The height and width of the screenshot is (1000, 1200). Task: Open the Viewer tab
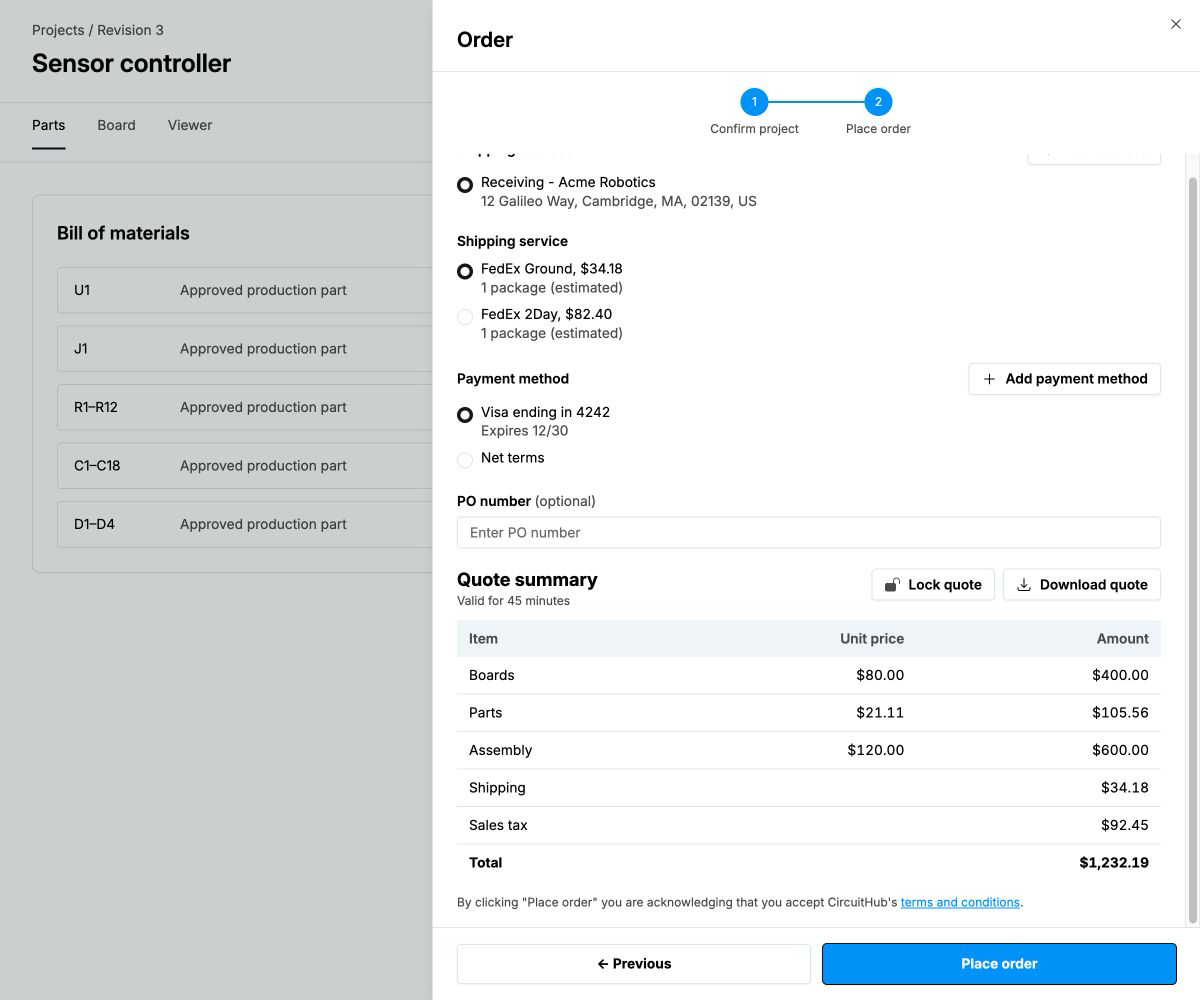190,126
